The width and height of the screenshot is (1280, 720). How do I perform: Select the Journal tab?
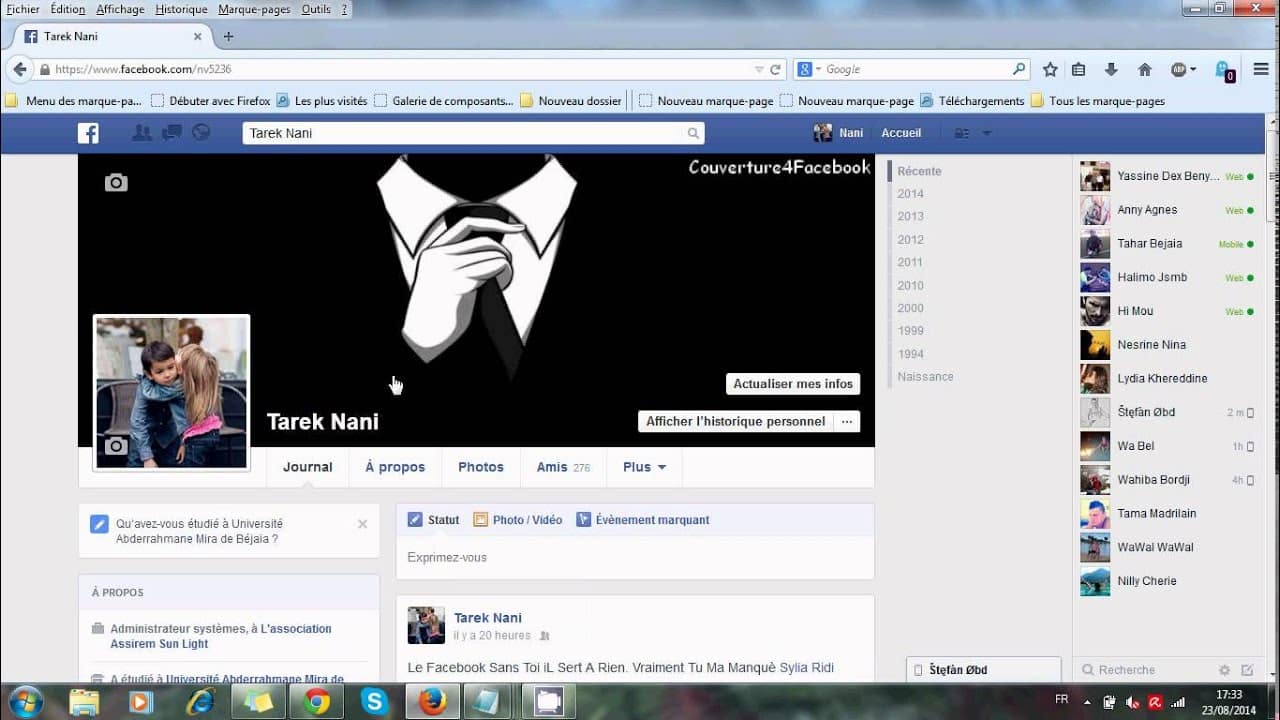(308, 467)
